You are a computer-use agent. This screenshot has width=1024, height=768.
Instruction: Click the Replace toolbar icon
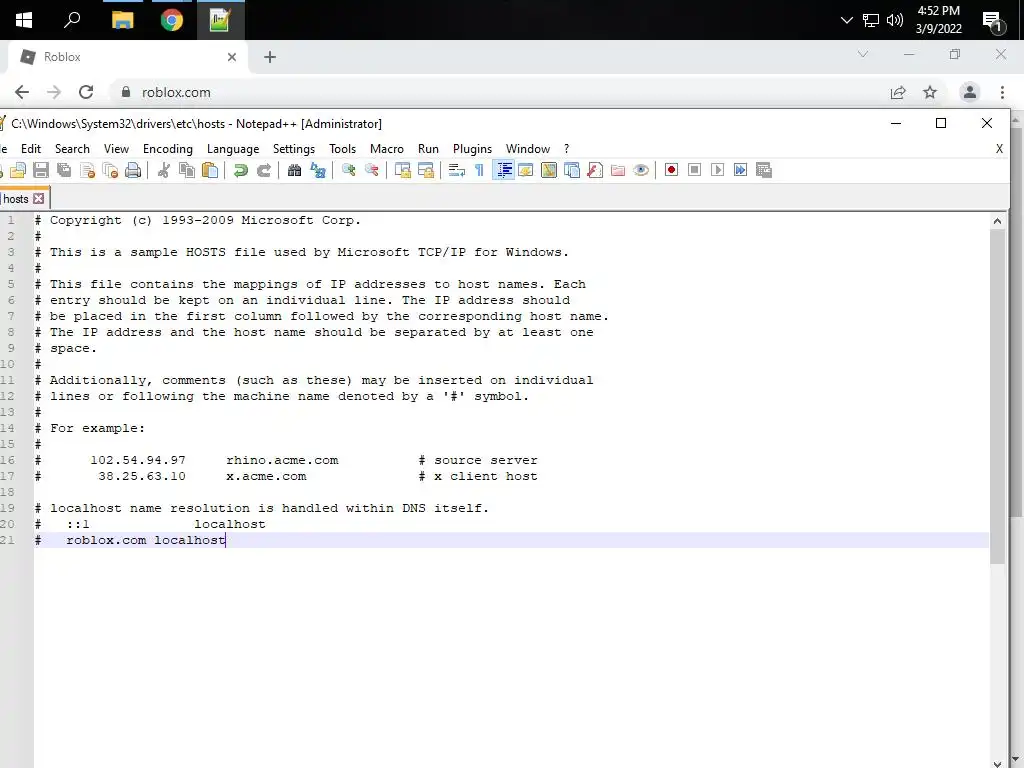[x=318, y=170]
